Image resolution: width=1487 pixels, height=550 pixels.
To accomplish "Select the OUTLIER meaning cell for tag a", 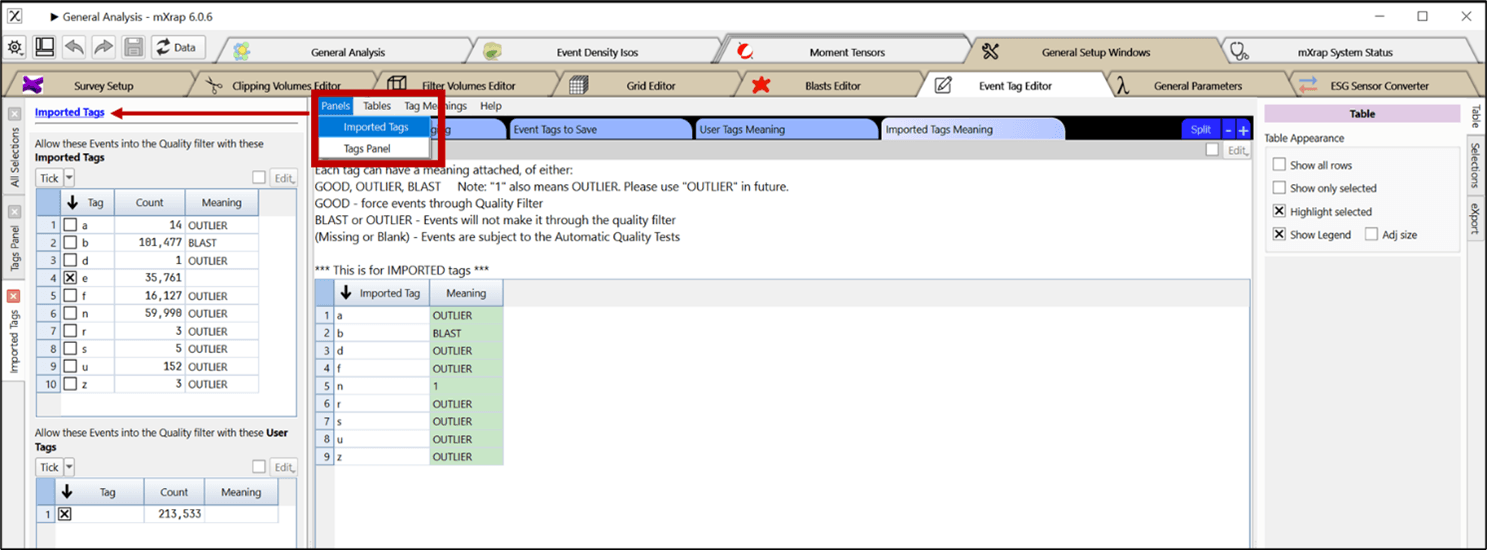I will (x=466, y=316).
